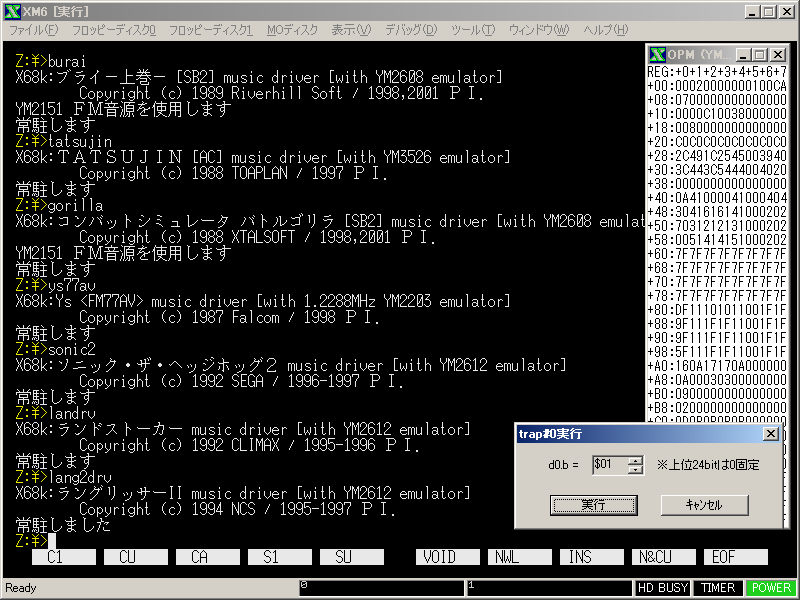Image resolution: width=800 pixels, height=600 pixels.
Task: Open the 表示(V) menu
Action: pyautogui.click(x=351, y=30)
